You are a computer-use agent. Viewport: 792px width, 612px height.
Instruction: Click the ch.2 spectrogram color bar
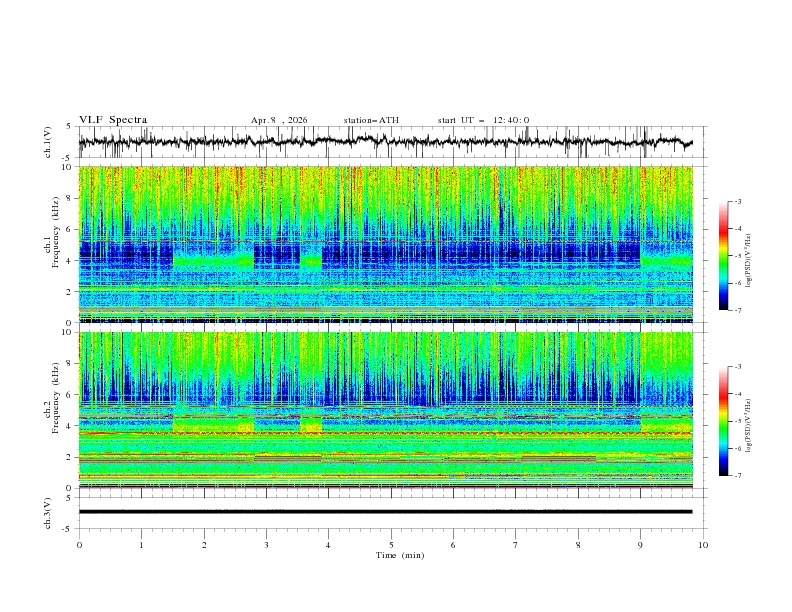[723, 421]
